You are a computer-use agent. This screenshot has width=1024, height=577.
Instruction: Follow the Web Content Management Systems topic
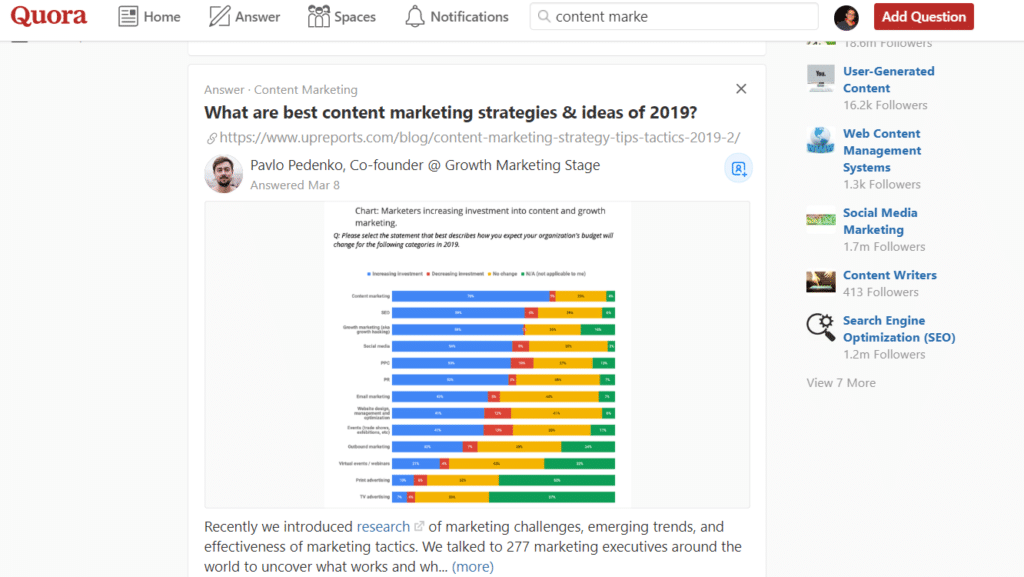(882, 149)
